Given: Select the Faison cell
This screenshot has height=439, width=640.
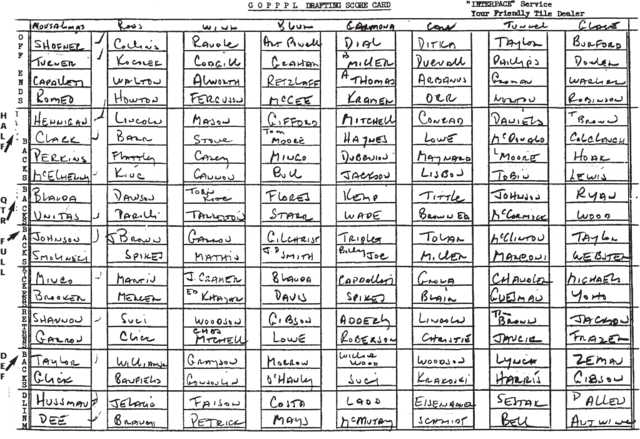Looking at the screenshot, I should (x=214, y=400).
